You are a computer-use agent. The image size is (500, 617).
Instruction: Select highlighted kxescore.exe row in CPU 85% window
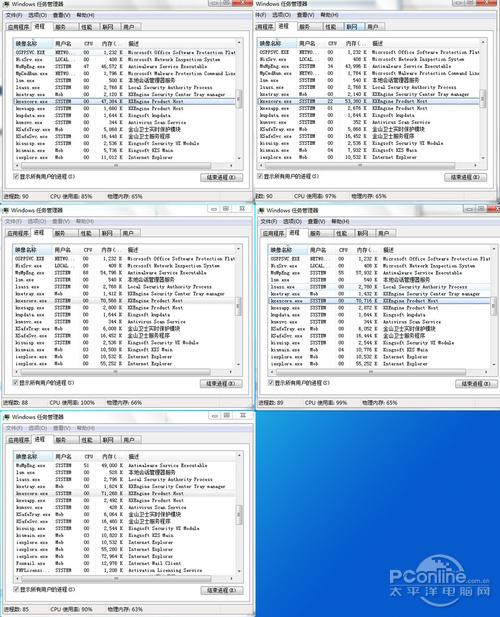124,101
